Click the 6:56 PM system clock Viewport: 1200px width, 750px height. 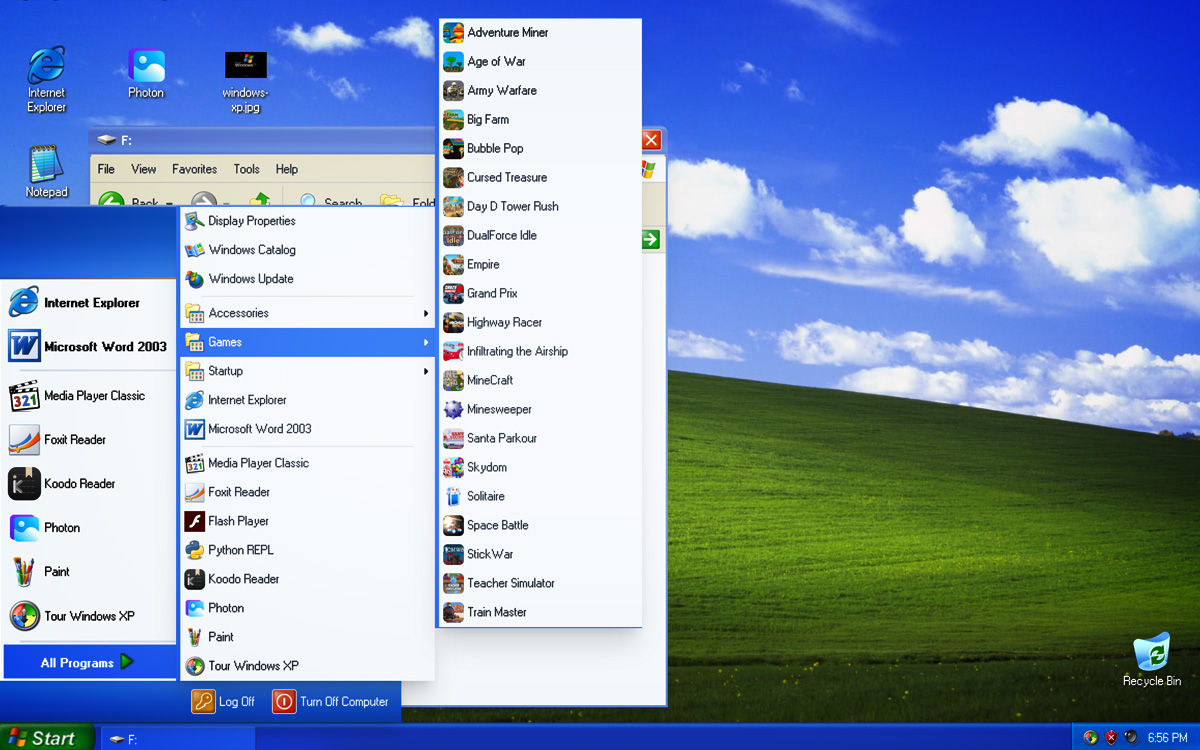tap(1167, 738)
